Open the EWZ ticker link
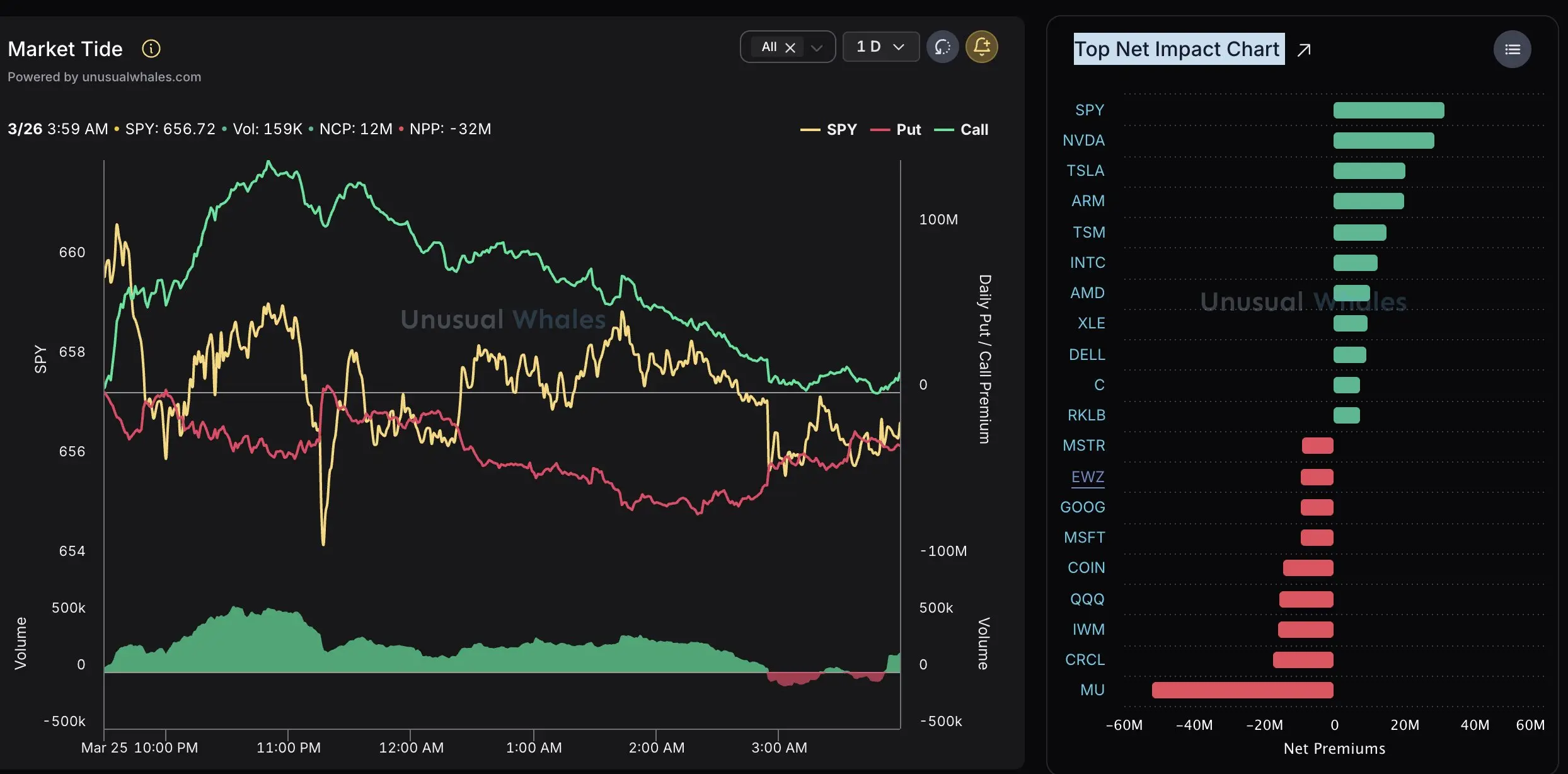The height and width of the screenshot is (774, 1568). tap(1088, 477)
